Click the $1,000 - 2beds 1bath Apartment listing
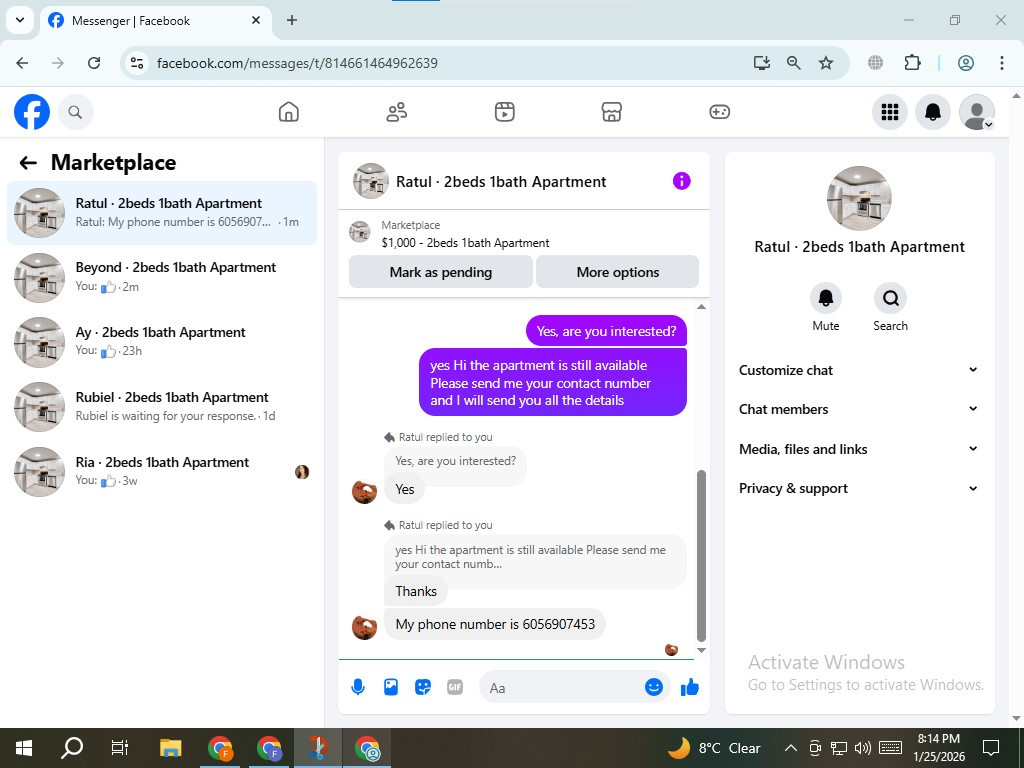The width and height of the screenshot is (1024, 768). pyautogui.click(x=465, y=243)
